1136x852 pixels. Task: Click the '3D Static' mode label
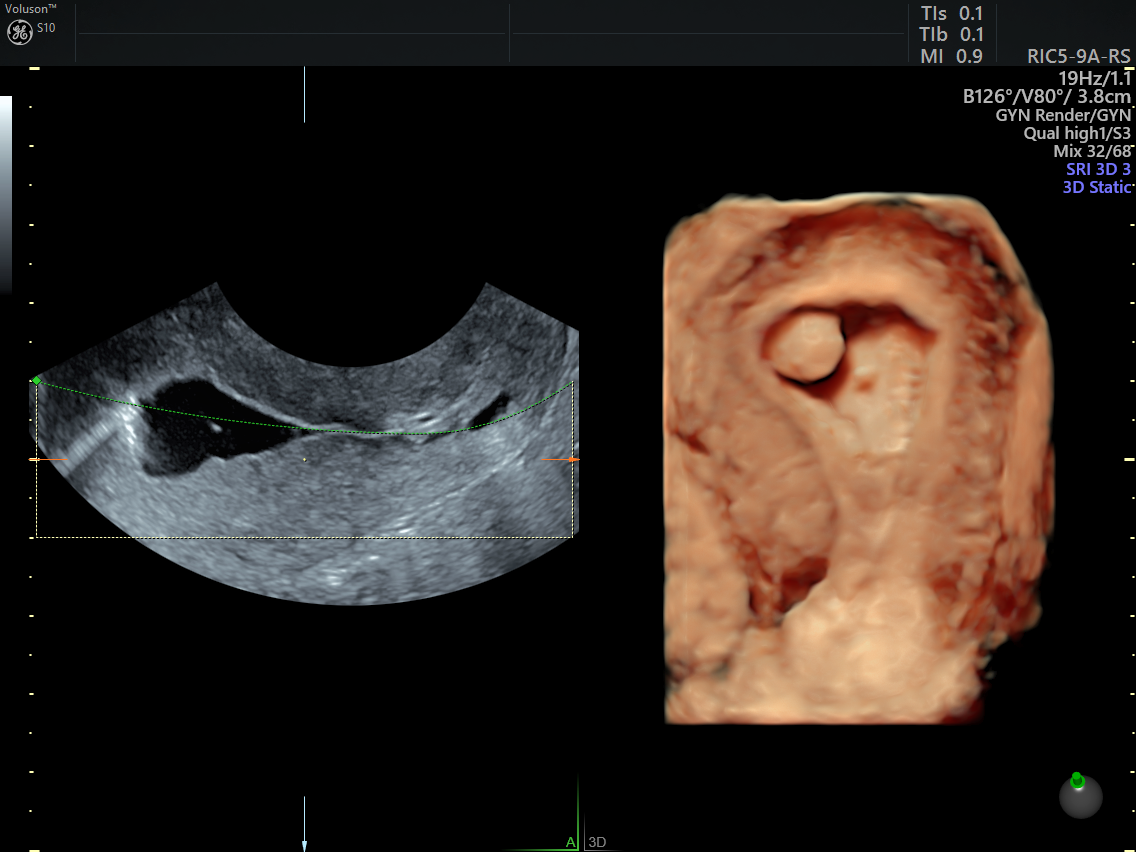coord(1096,187)
